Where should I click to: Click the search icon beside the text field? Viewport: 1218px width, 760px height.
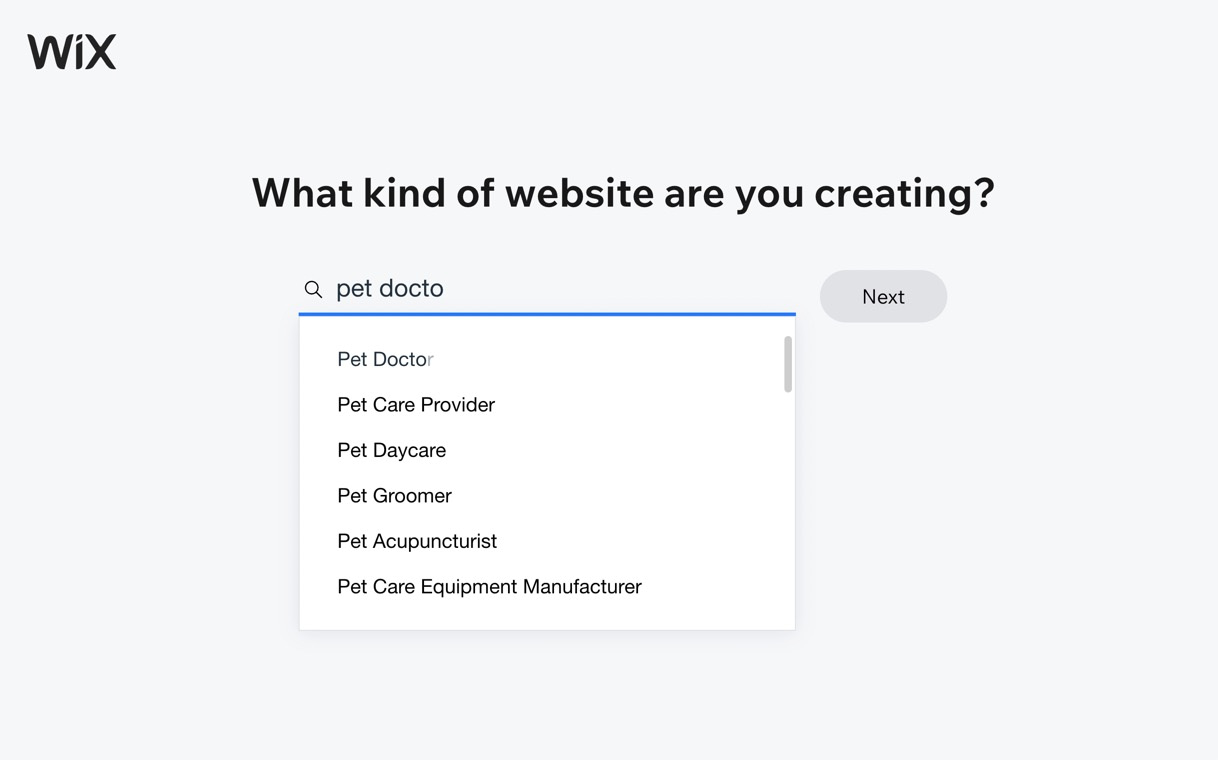click(313, 289)
